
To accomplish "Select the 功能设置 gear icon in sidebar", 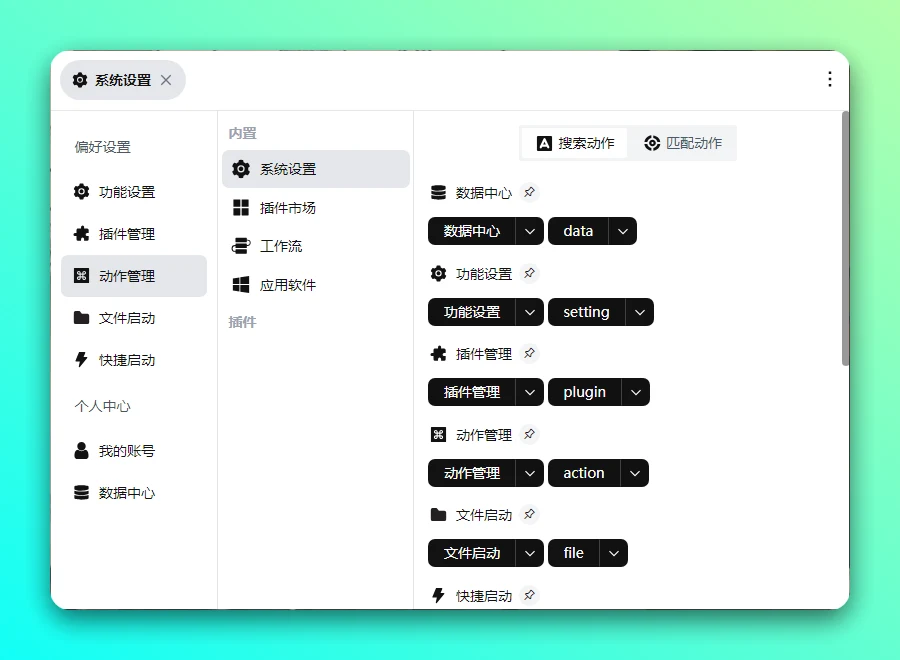I will point(82,192).
